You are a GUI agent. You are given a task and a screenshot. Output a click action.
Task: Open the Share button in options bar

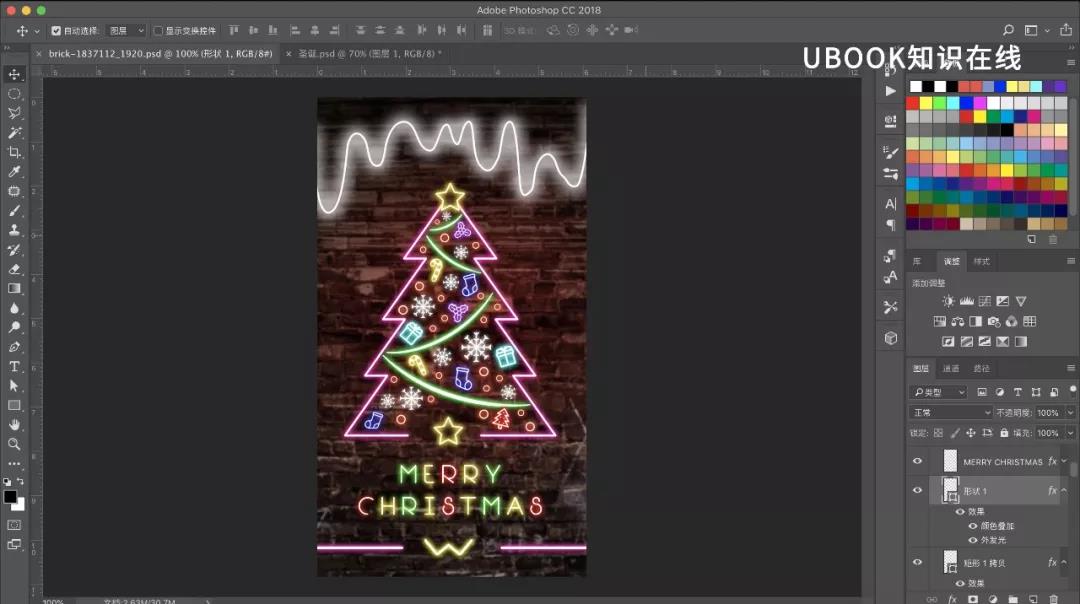click(1066, 30)
